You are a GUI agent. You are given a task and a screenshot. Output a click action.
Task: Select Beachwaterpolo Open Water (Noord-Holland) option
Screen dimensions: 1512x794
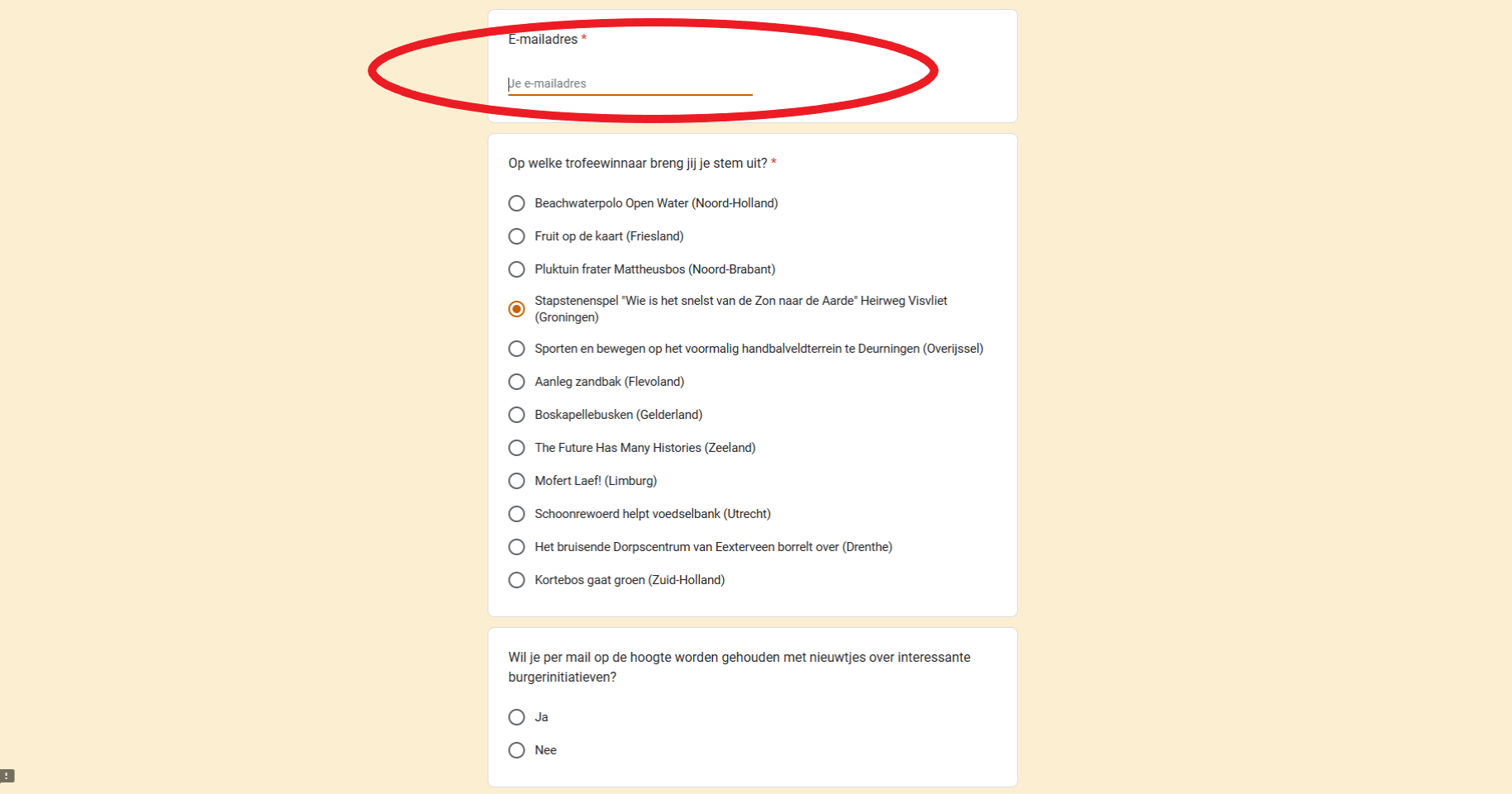(x=516, y=203)
